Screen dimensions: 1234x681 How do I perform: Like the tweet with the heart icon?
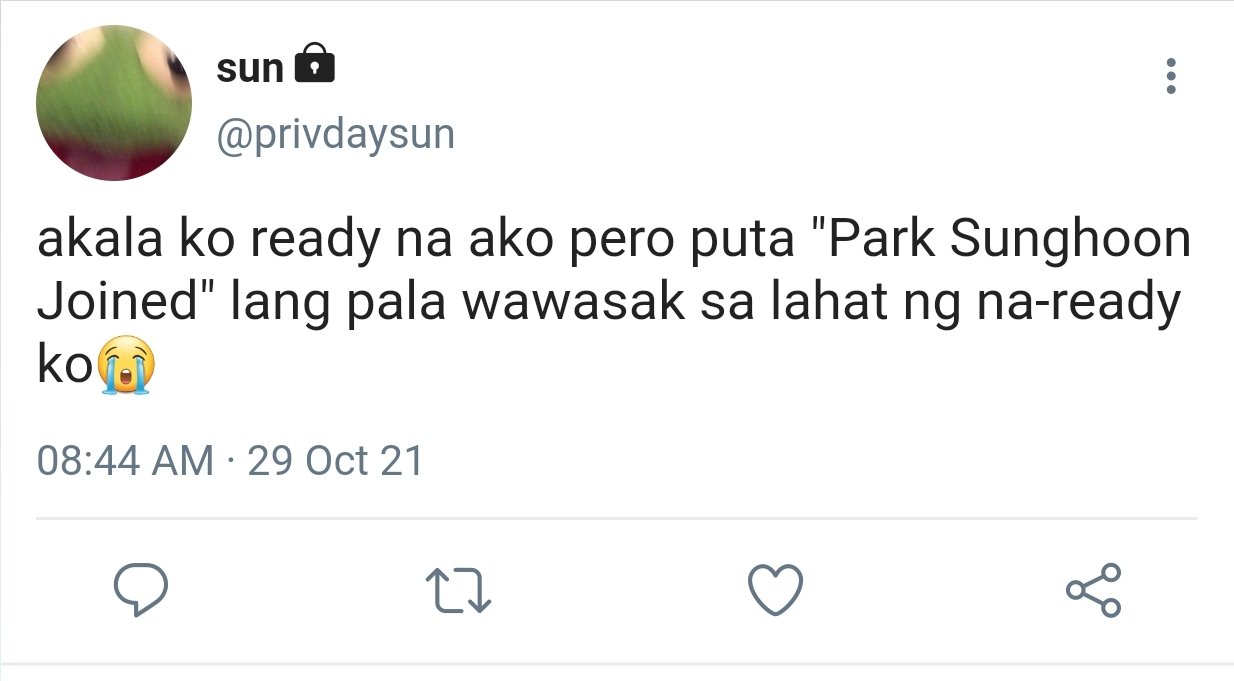tap(775, 590)
